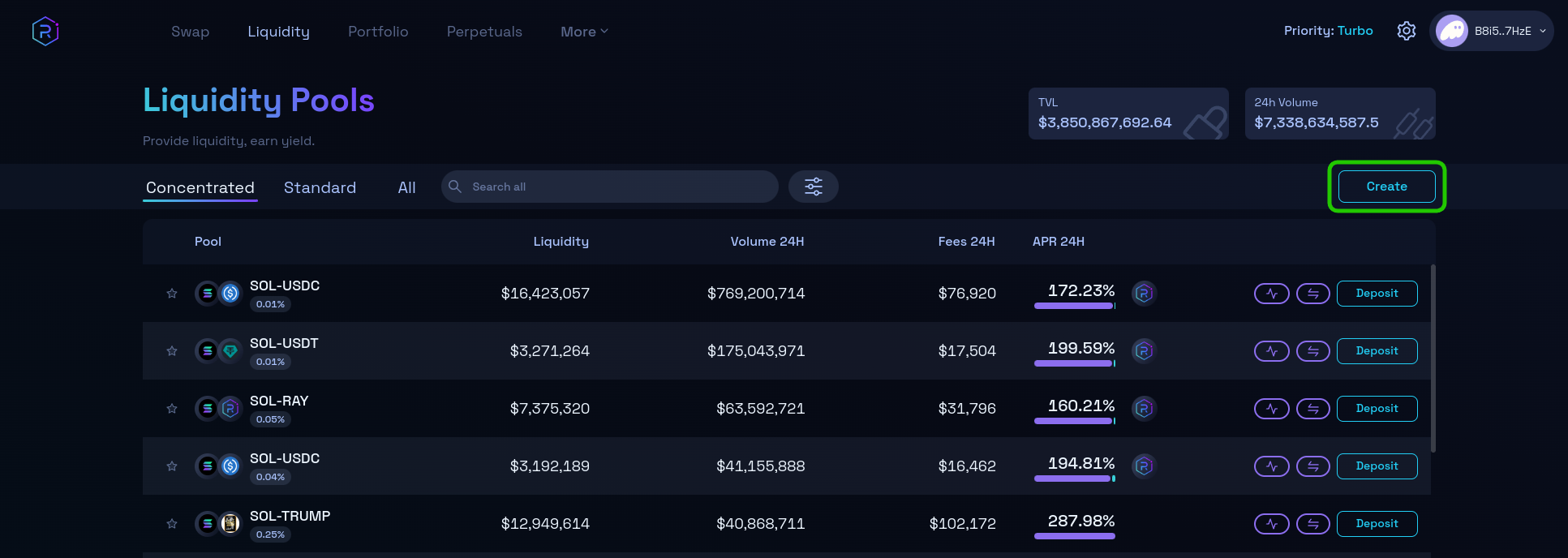The width and height of the screenshot is (1568, 558).
Task: Switch to the All pools tab
Action: 406,187
